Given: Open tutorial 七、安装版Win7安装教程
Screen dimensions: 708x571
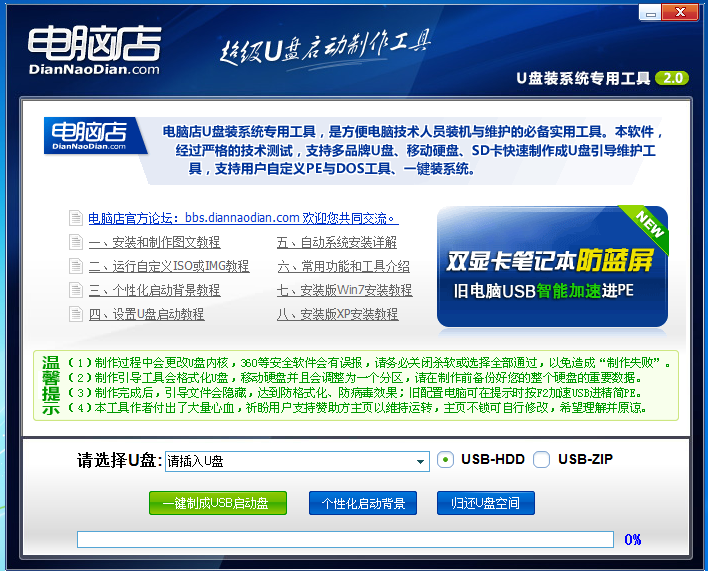Looking at the screenshot, I should pos(345,290).
